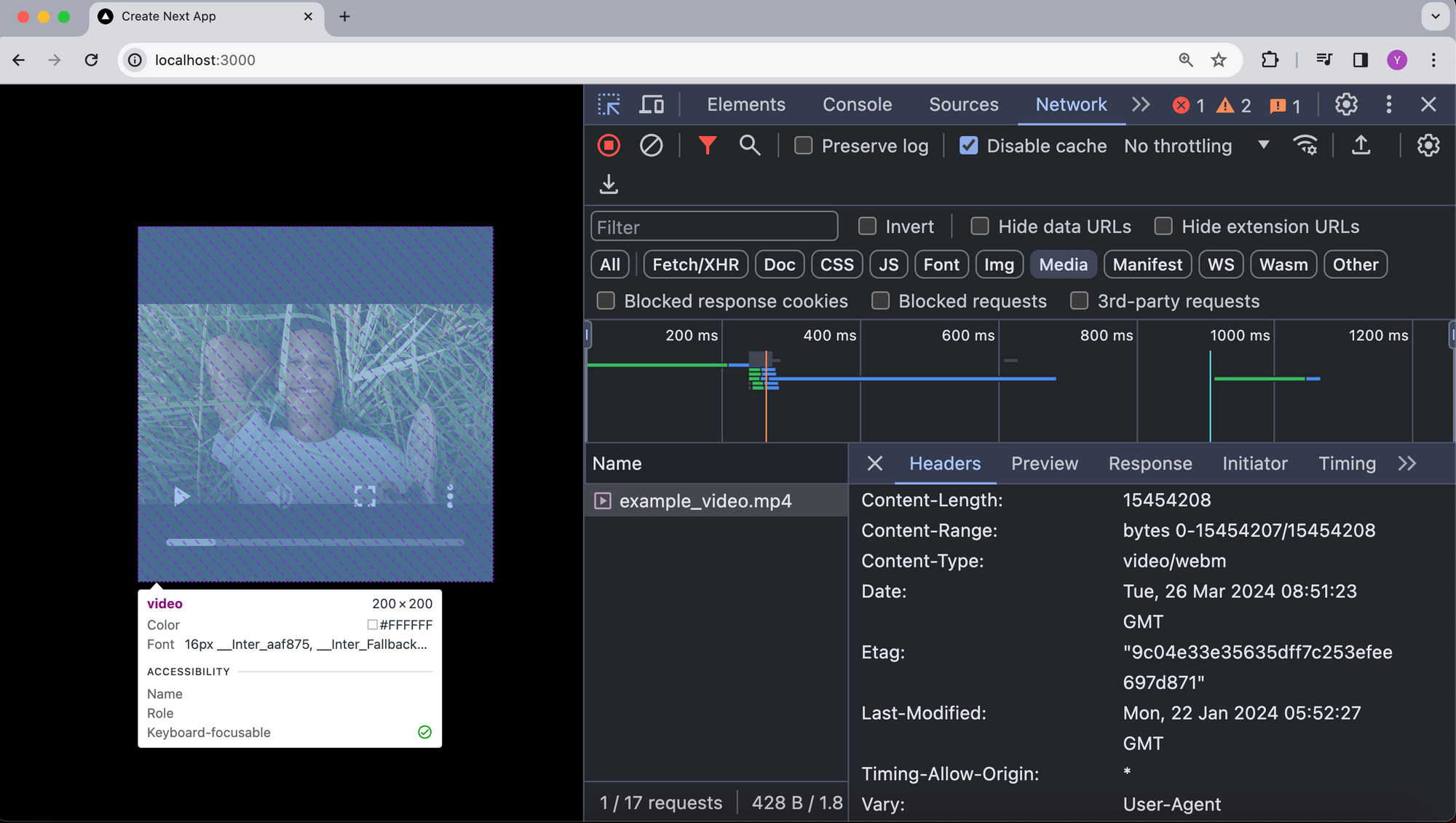
Task: Open video player more options dots
Action: click(x=450, y=496)
